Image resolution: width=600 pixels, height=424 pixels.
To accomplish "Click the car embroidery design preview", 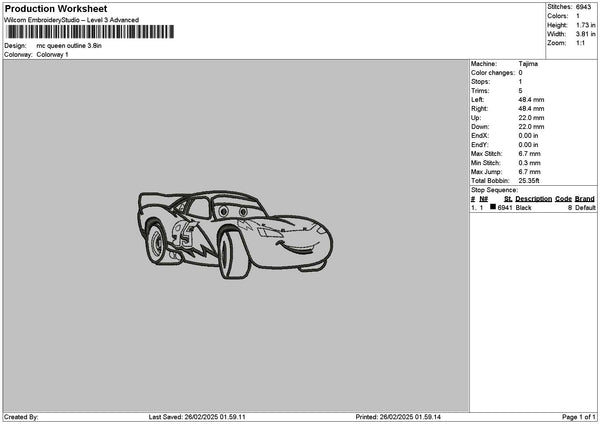I will coord(235,235).
